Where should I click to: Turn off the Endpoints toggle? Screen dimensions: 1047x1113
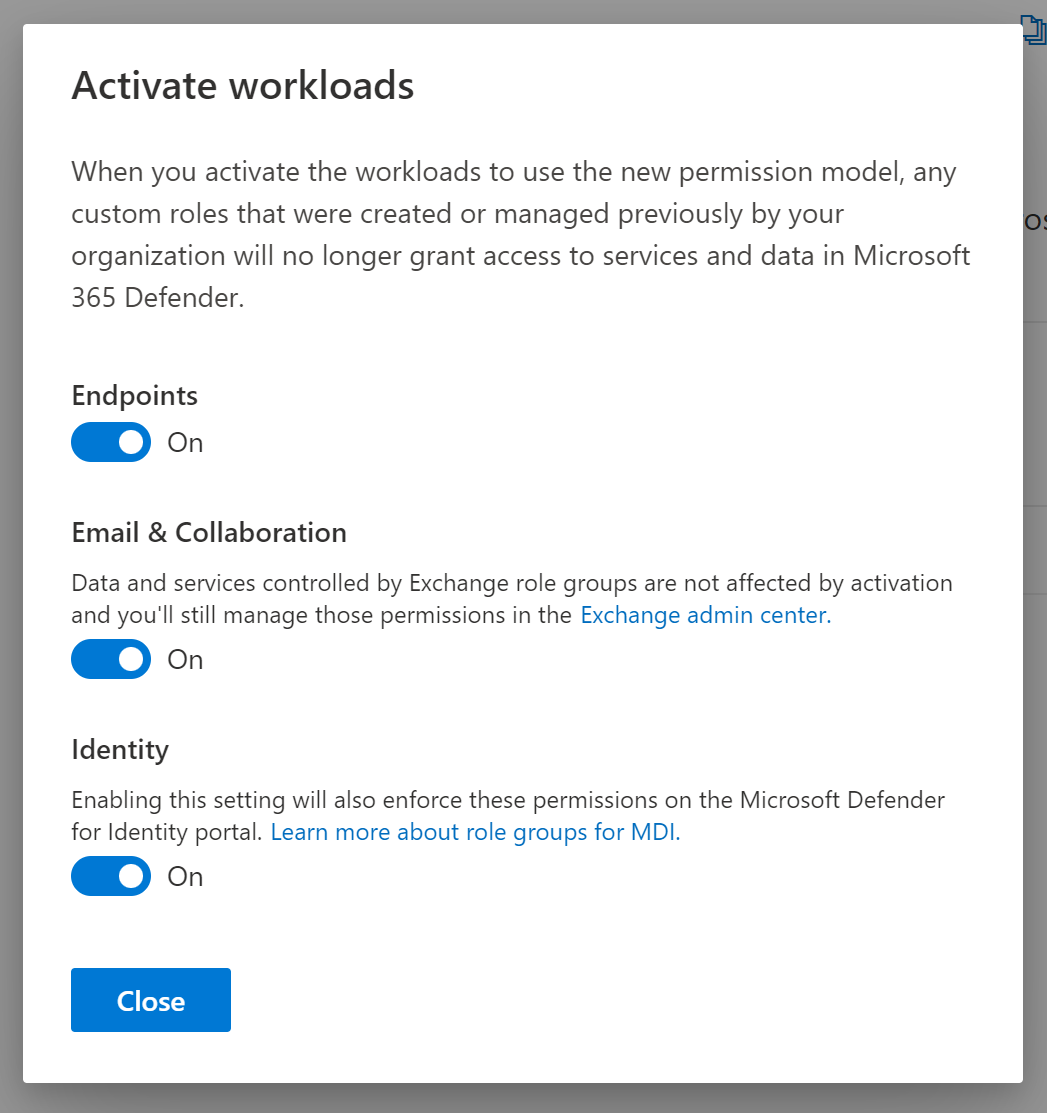coord(110,443)
